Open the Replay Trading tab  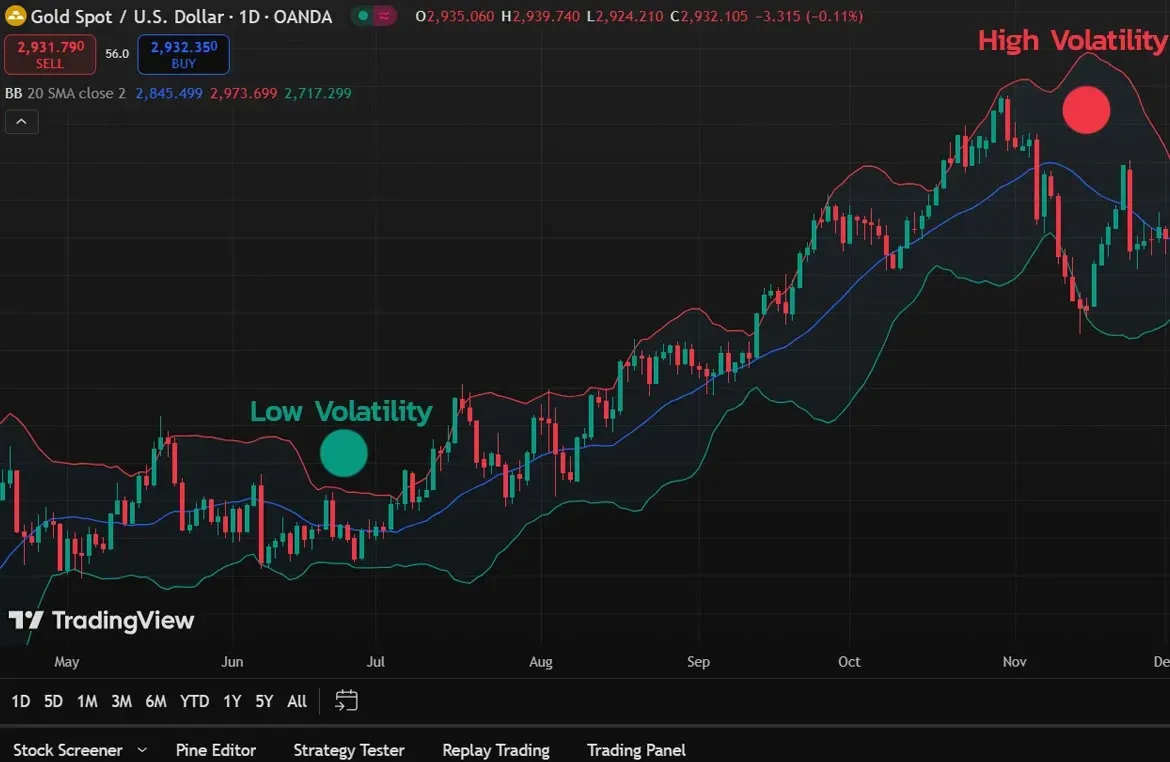point(495,749)
